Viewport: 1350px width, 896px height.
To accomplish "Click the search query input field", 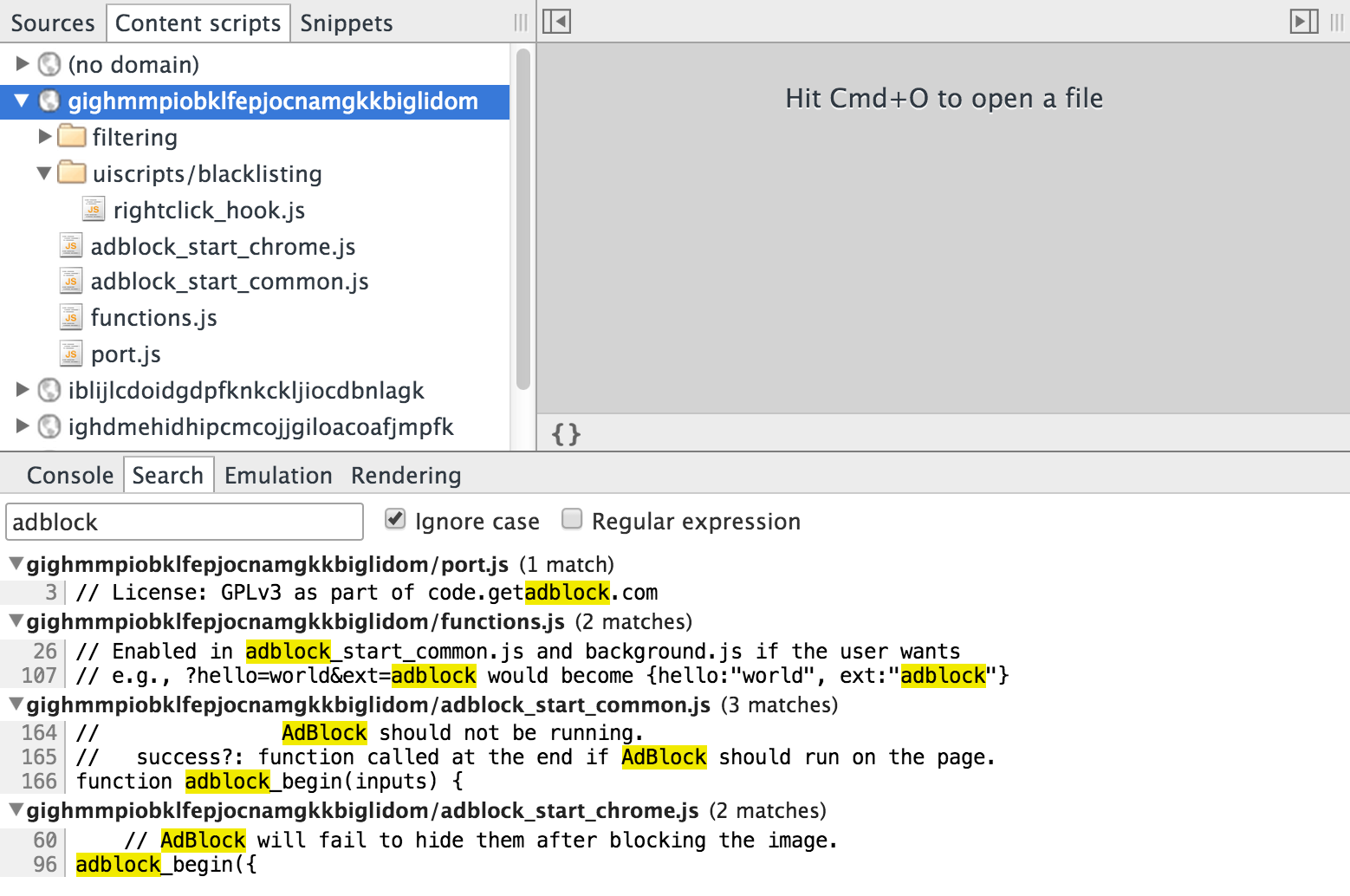I will point(185,522).
